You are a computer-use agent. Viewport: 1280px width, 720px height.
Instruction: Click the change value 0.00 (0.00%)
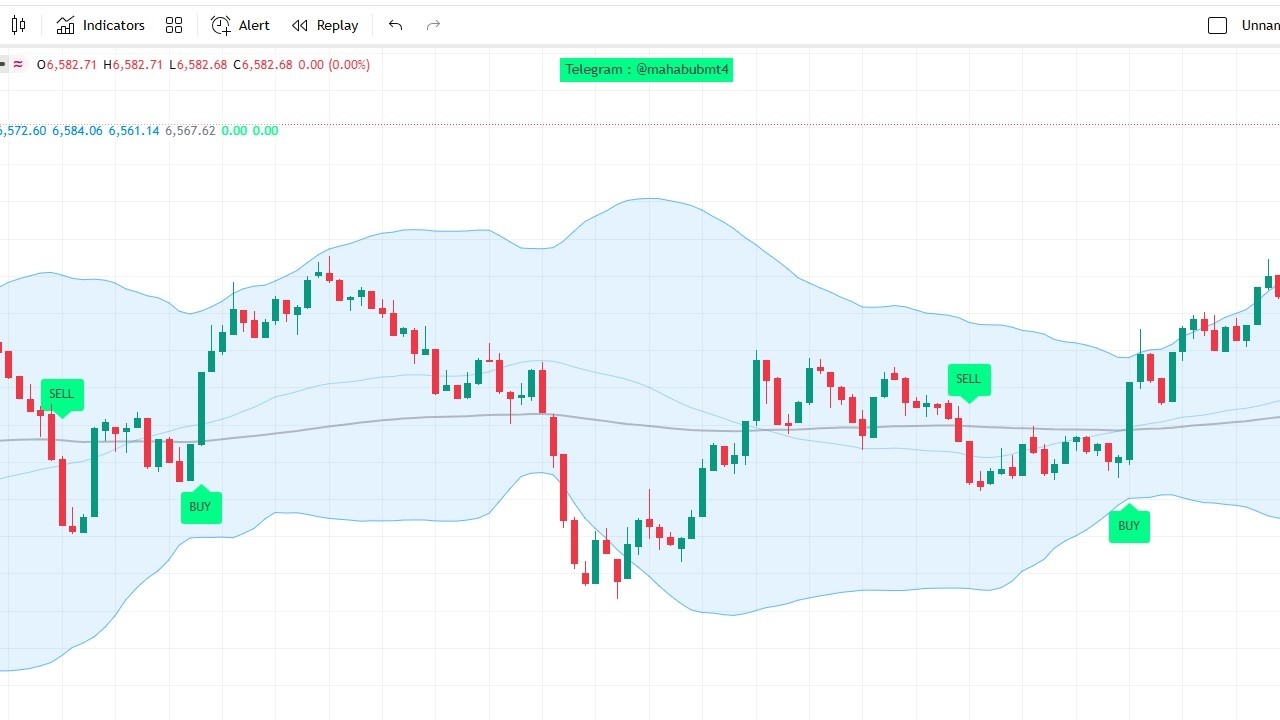[334, 65]
